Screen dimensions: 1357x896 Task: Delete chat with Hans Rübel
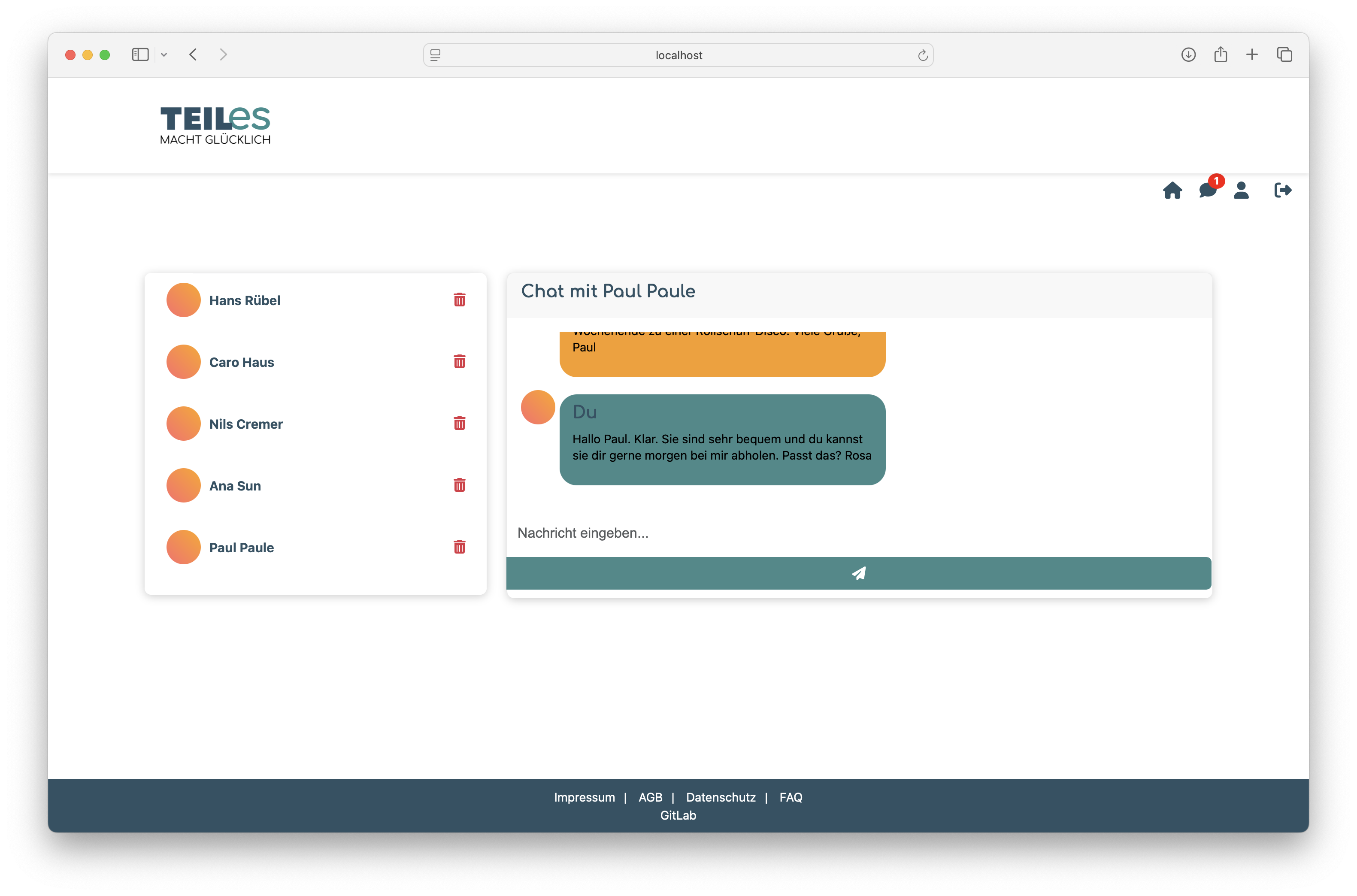pyautogui.click(x=459, y=300)
